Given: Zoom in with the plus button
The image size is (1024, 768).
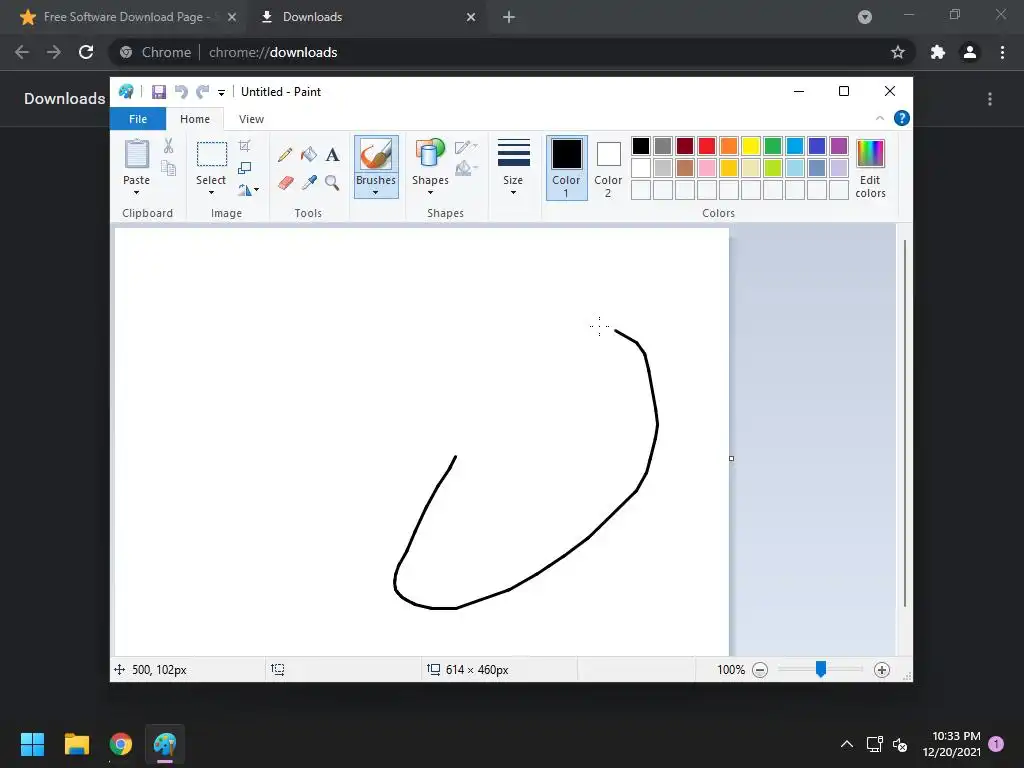Looking at the screenshot, I should (882, 670).
